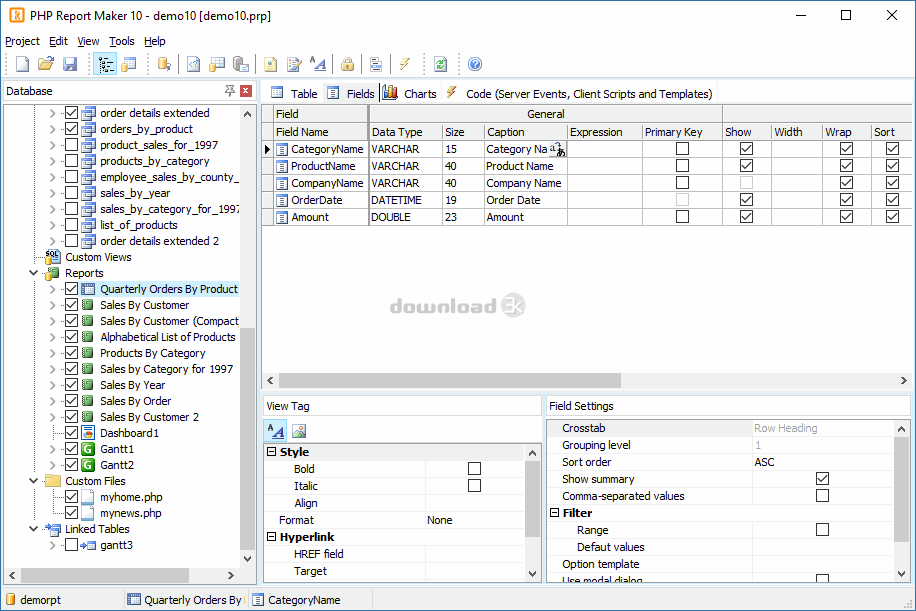916x611 pixels.
Task: Toggle the Sales By Customer report checkbox
Action: click(71, 305)
